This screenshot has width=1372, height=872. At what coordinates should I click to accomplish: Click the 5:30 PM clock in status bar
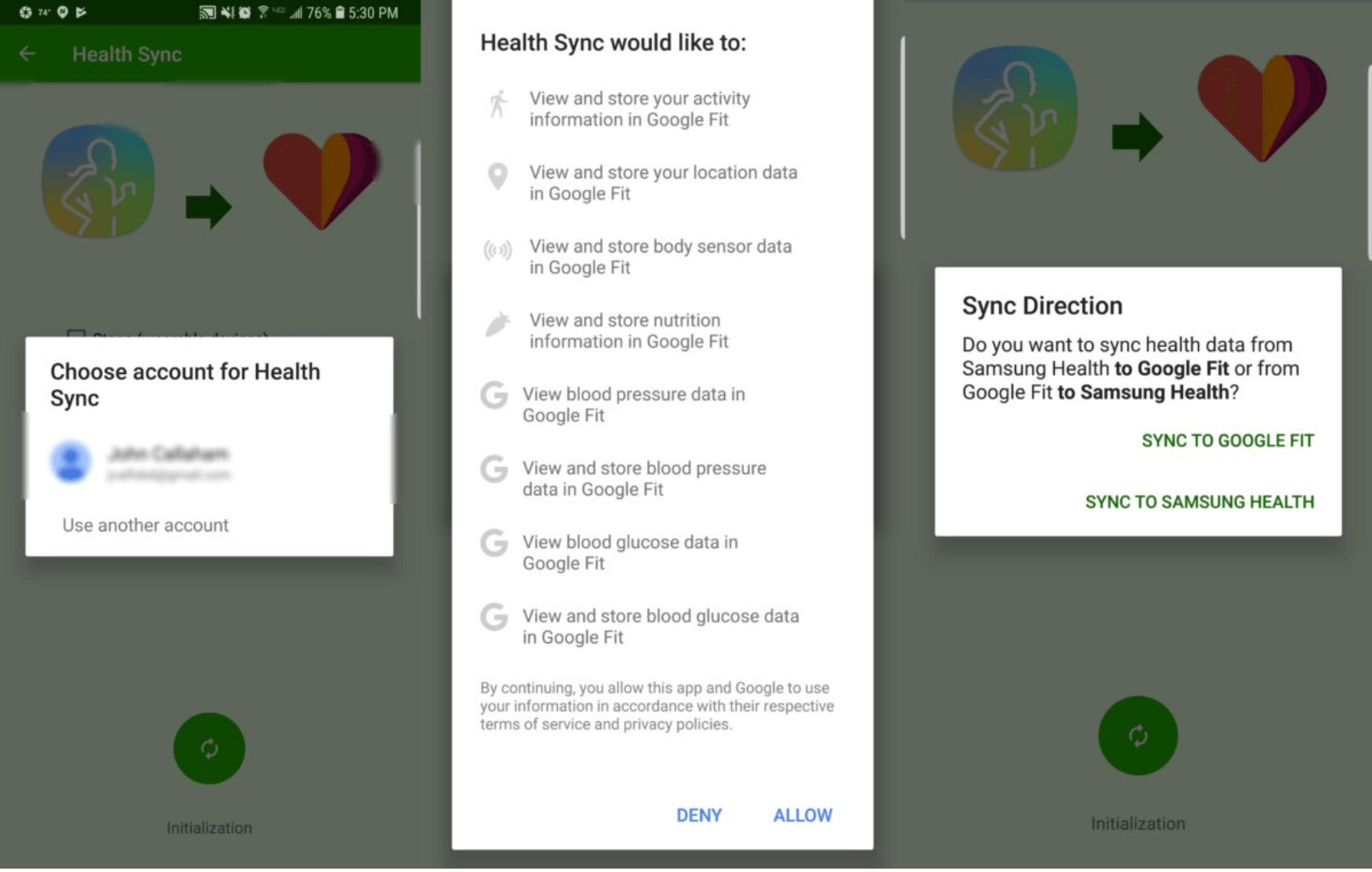pos(373,13)
